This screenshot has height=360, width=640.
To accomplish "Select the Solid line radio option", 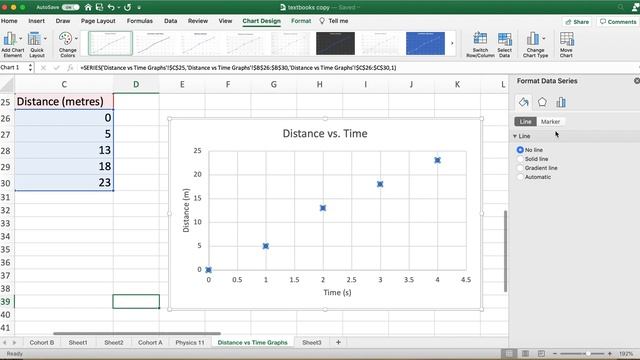I will 520,159.
